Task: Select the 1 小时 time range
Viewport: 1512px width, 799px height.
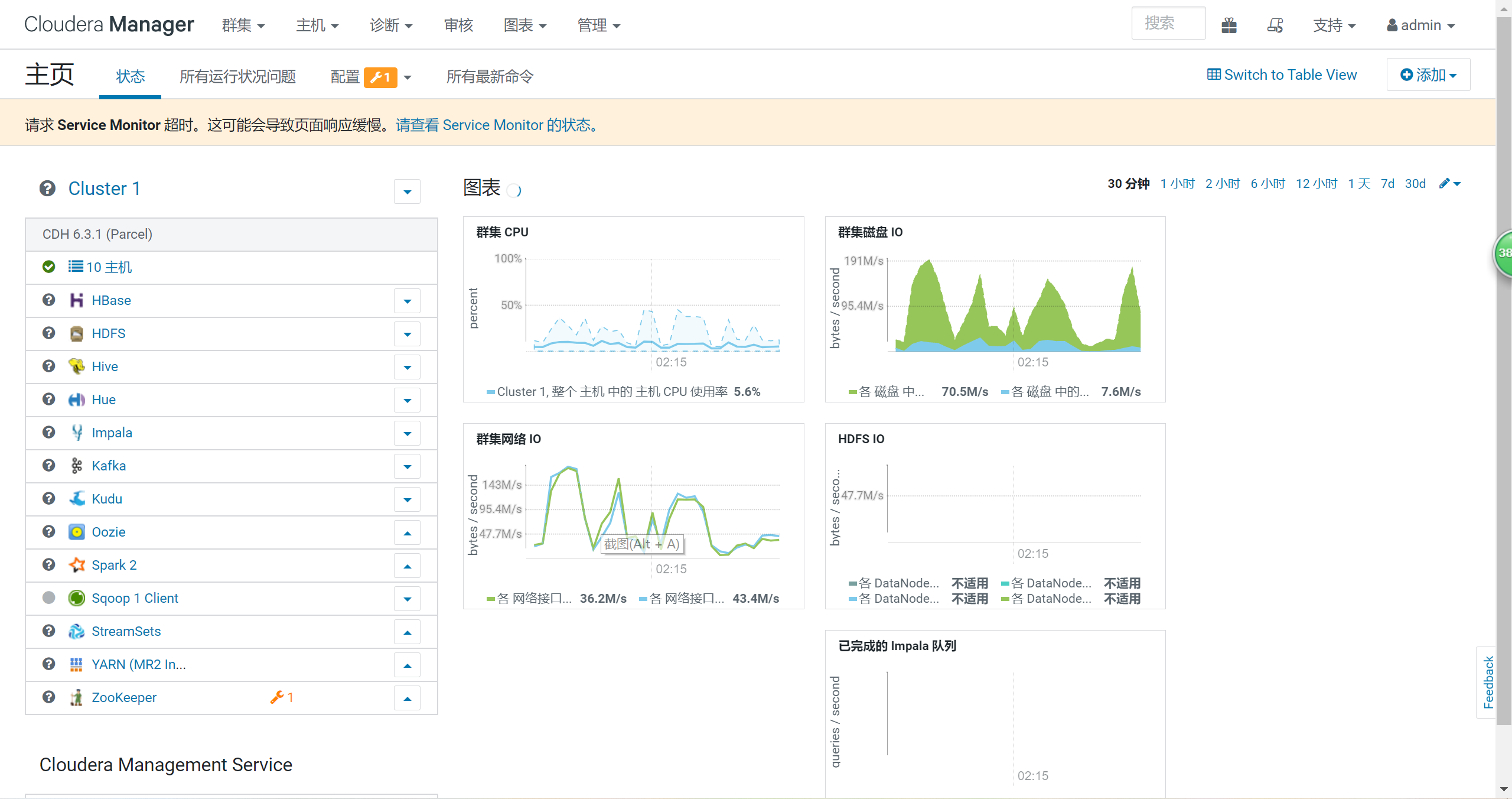Action: click(1177, 184)
